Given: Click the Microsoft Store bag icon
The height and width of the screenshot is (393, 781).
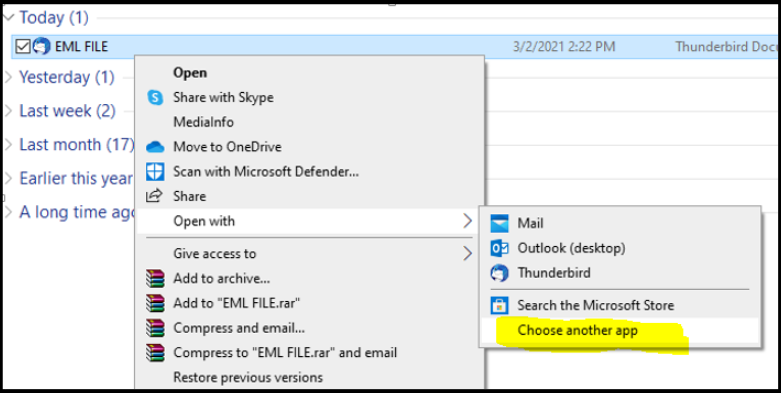Looking at the screenshot, I should [x=500, y=305].
